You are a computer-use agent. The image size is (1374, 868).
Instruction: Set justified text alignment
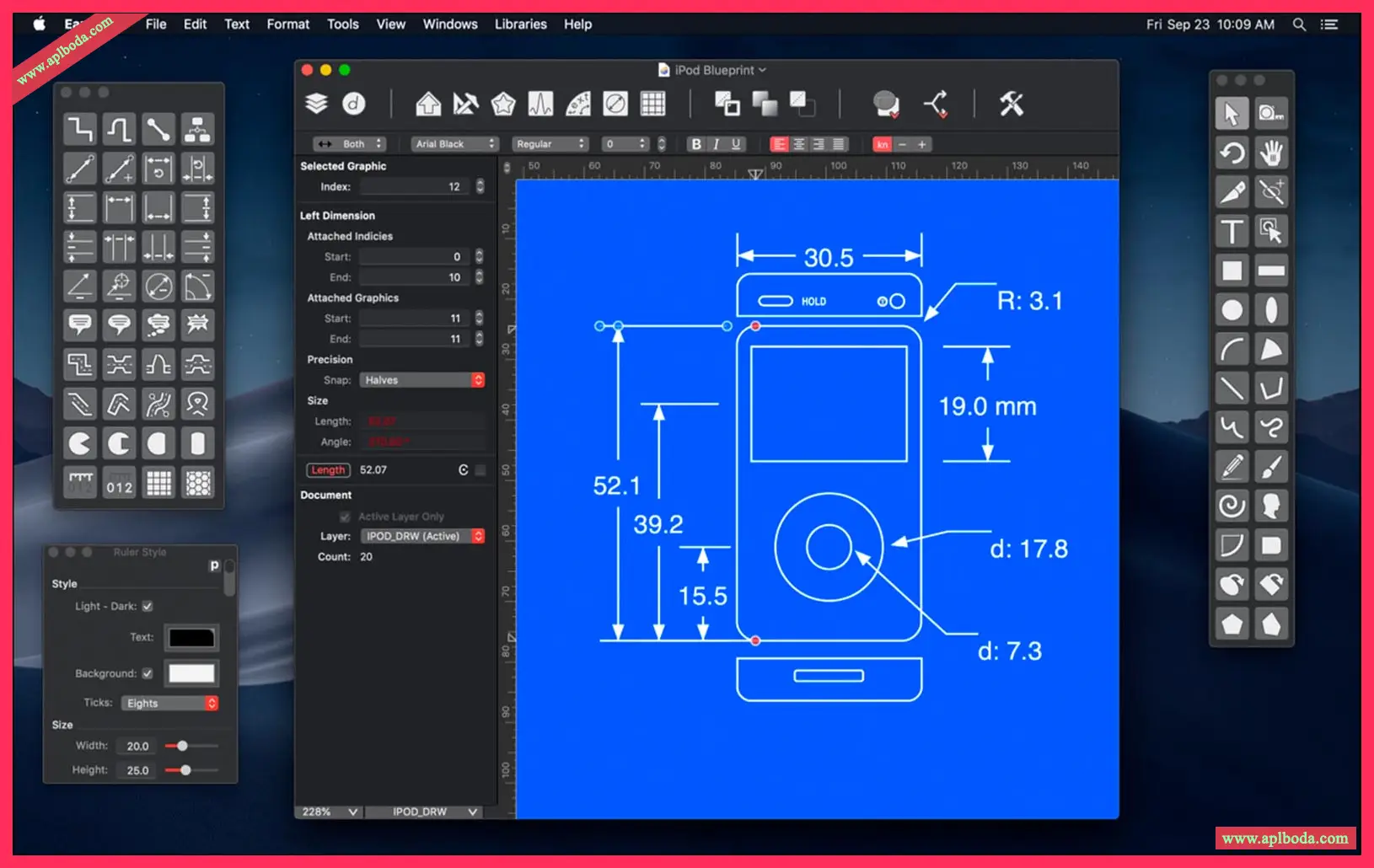(839, 144)
